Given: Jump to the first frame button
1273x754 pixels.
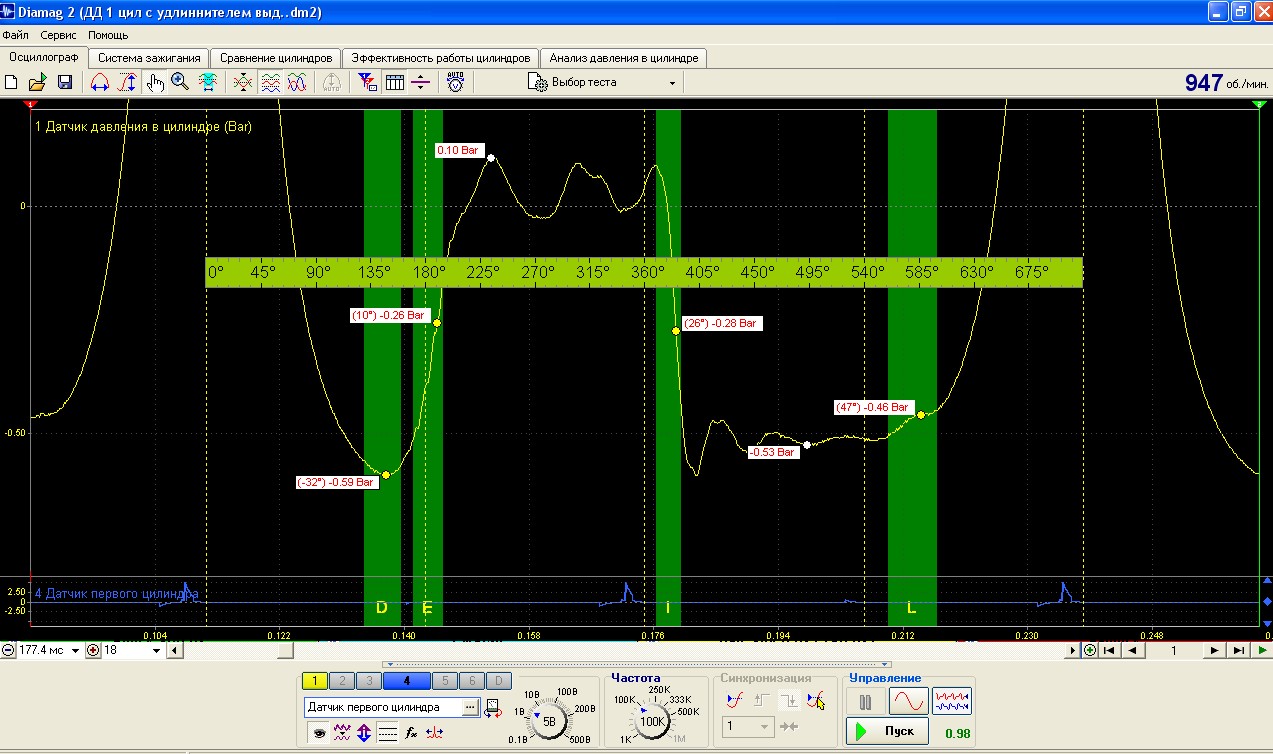Looking at the screenshot, I should coord(1111,650).
